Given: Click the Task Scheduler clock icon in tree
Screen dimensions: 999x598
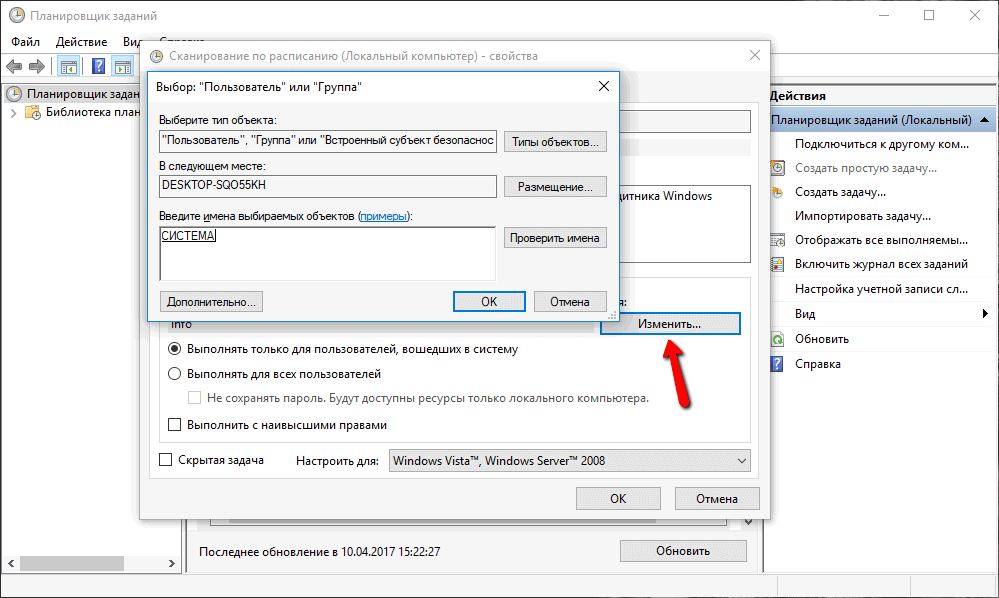Looking at the screenshot, I should coord(14,94).
